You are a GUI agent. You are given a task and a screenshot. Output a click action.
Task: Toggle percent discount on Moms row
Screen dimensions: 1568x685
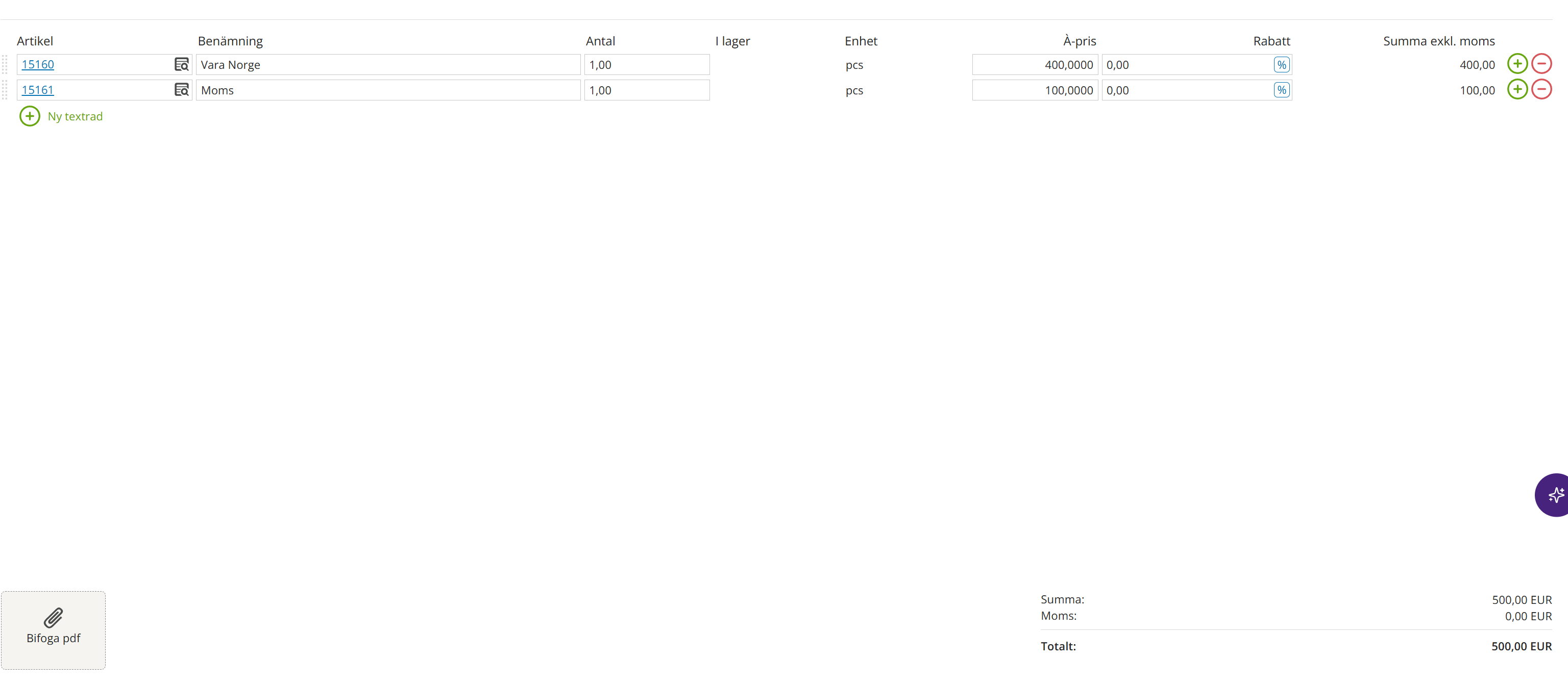point(1281,90)
